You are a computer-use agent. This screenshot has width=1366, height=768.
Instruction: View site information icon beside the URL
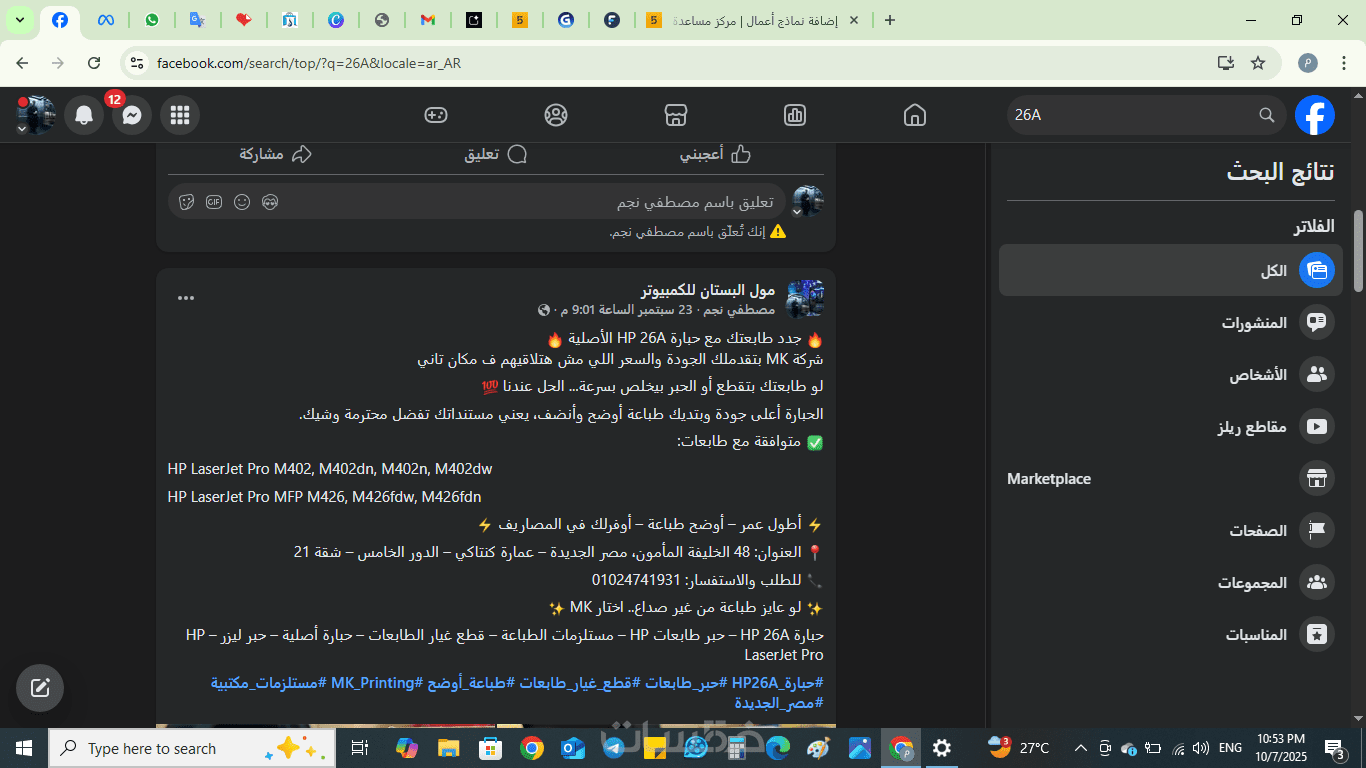tap(138, 63)
